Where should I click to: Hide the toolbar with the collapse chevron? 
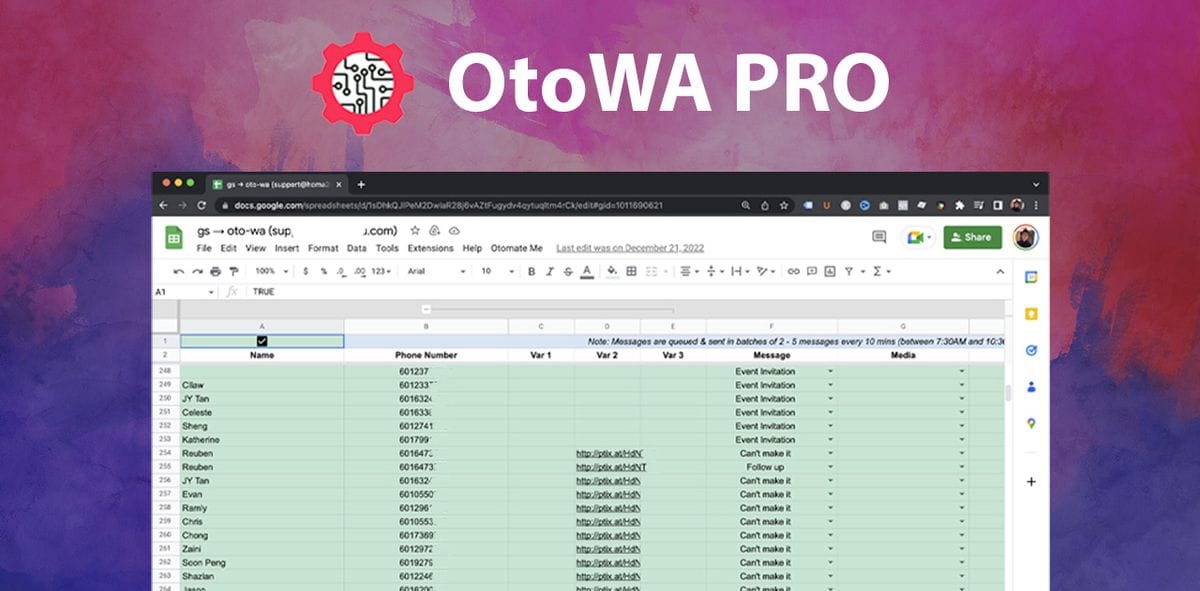1000,271
